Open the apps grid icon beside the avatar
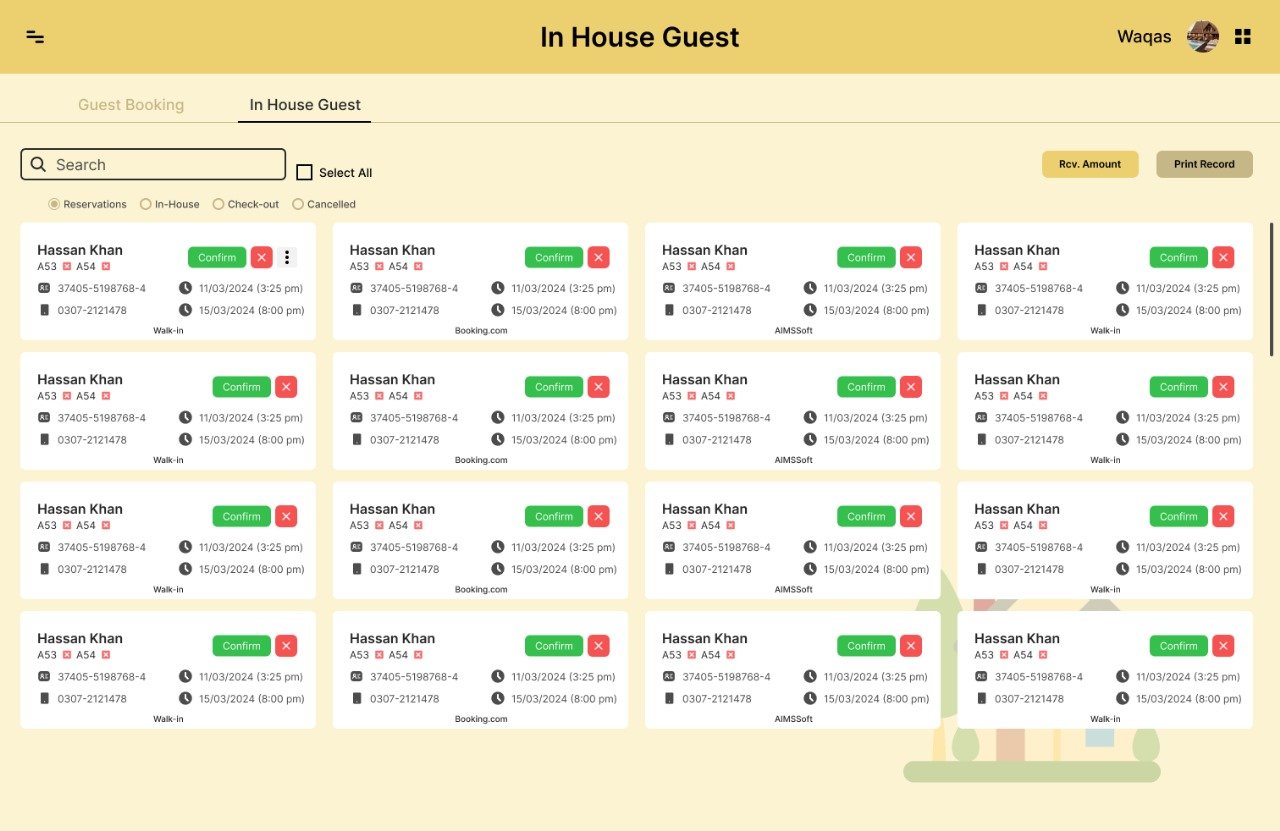The width and height of the screenshot is (1280, 831). click(1243, 37)
